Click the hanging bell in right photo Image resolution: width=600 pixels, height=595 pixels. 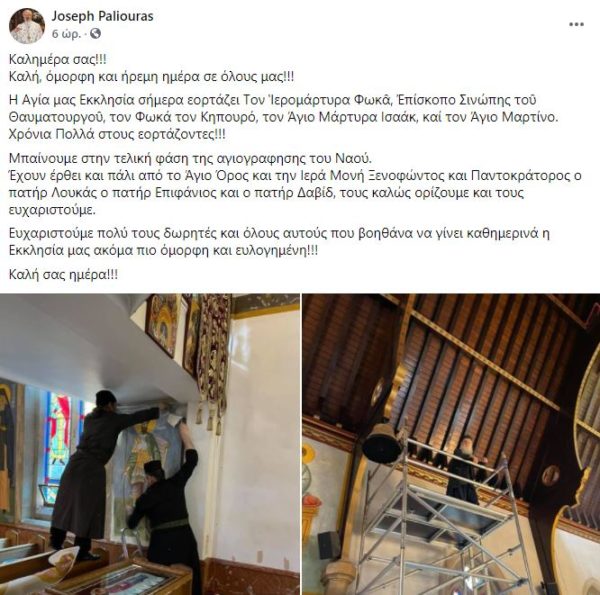pos(381,444)
